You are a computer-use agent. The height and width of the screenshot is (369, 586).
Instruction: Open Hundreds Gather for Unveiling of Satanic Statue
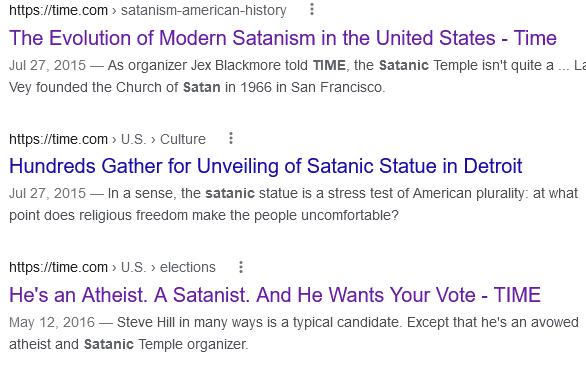point(265,166)
